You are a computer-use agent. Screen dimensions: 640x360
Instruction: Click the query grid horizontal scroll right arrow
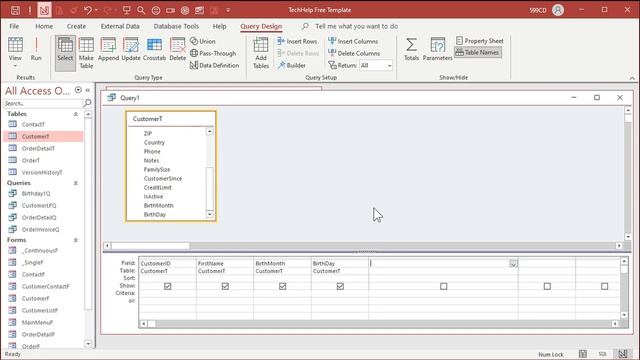615,324
